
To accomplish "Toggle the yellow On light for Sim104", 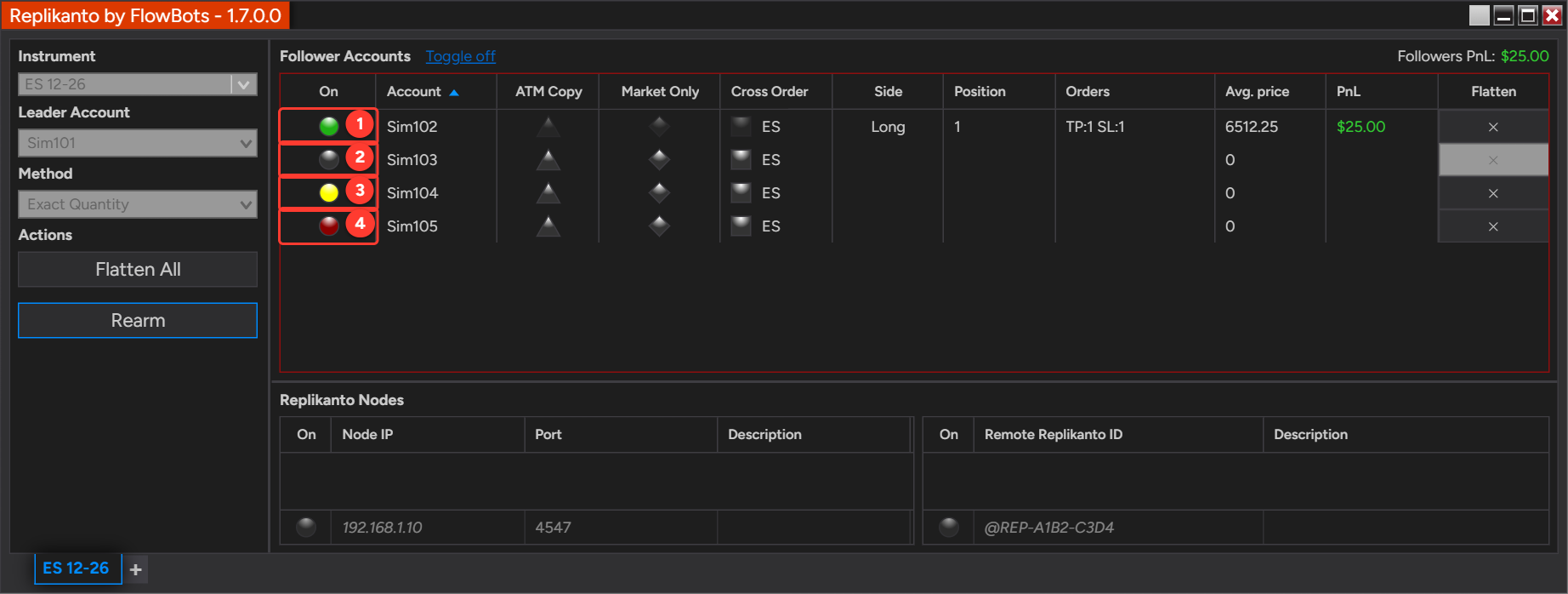I will click(x=329, y=193).
